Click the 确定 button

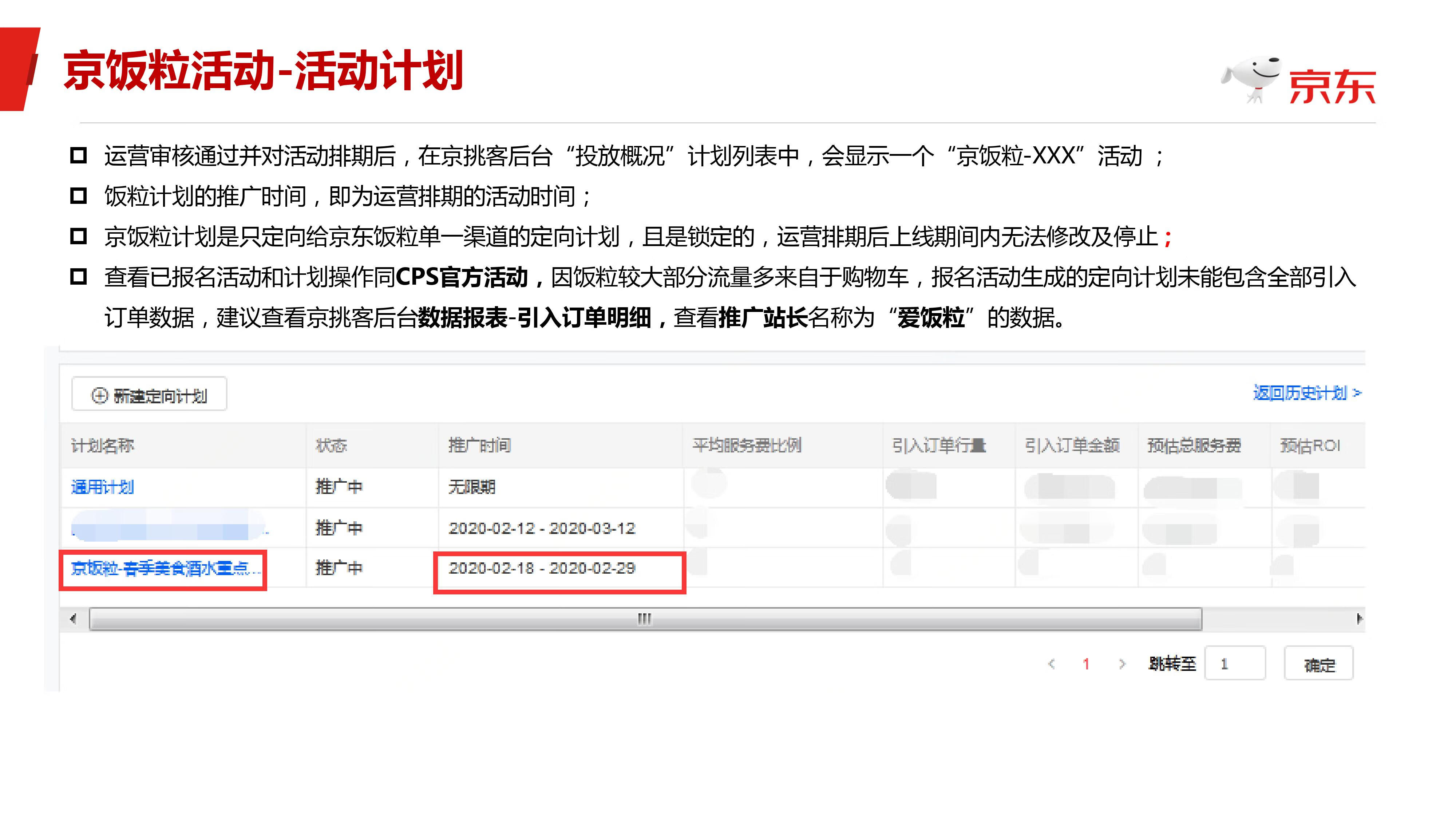tap(1319, 664)
